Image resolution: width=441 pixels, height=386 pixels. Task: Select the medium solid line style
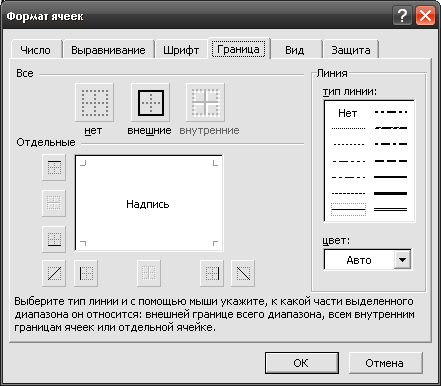(391, 177)
